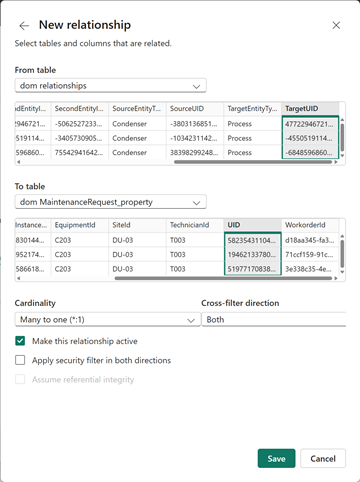
Task: Click the cell -6848596860... in TargetUID
Action: tap(310, 153)
